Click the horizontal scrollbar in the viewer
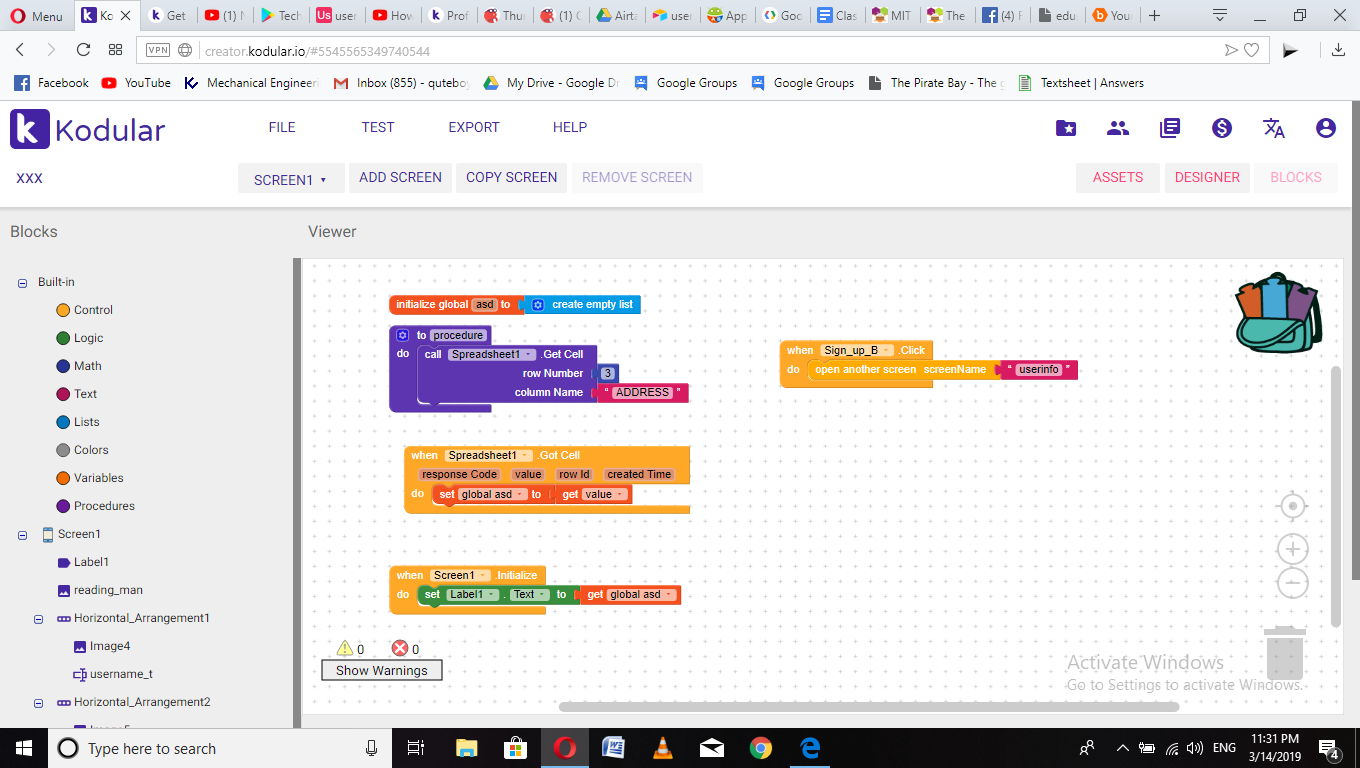 pyautogui.click(x=868, y=707)
